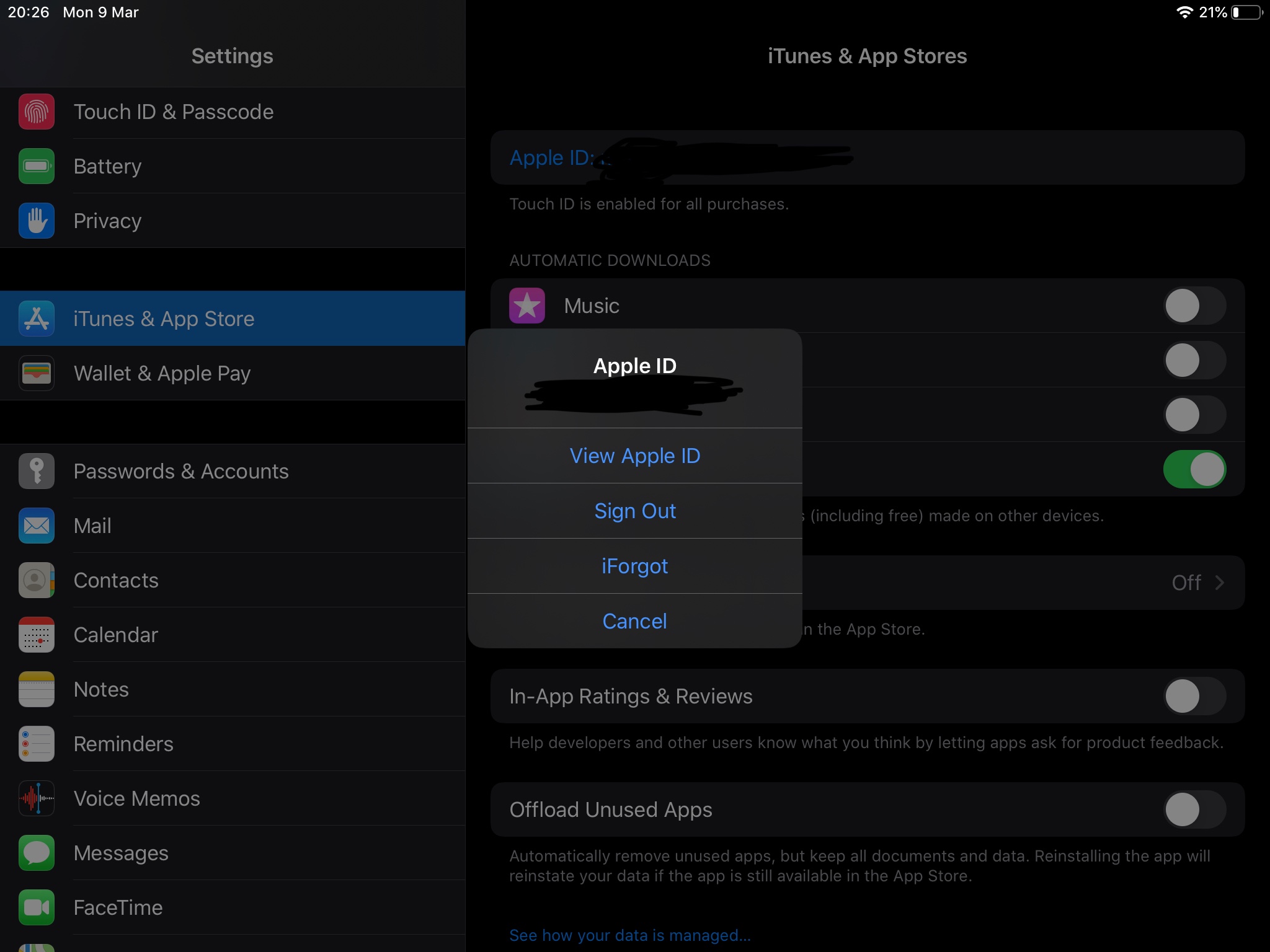
Task: Toggle In-App Ratings & Reviews switch
Action: point(1194,696)
